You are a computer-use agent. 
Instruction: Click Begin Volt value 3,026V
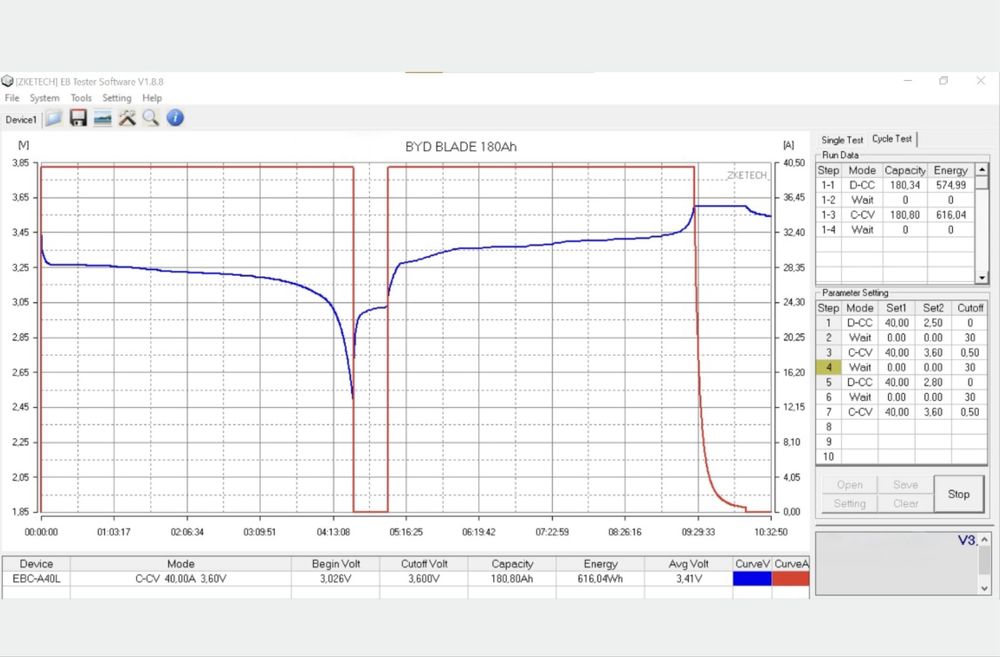click(x=335, y=579)
